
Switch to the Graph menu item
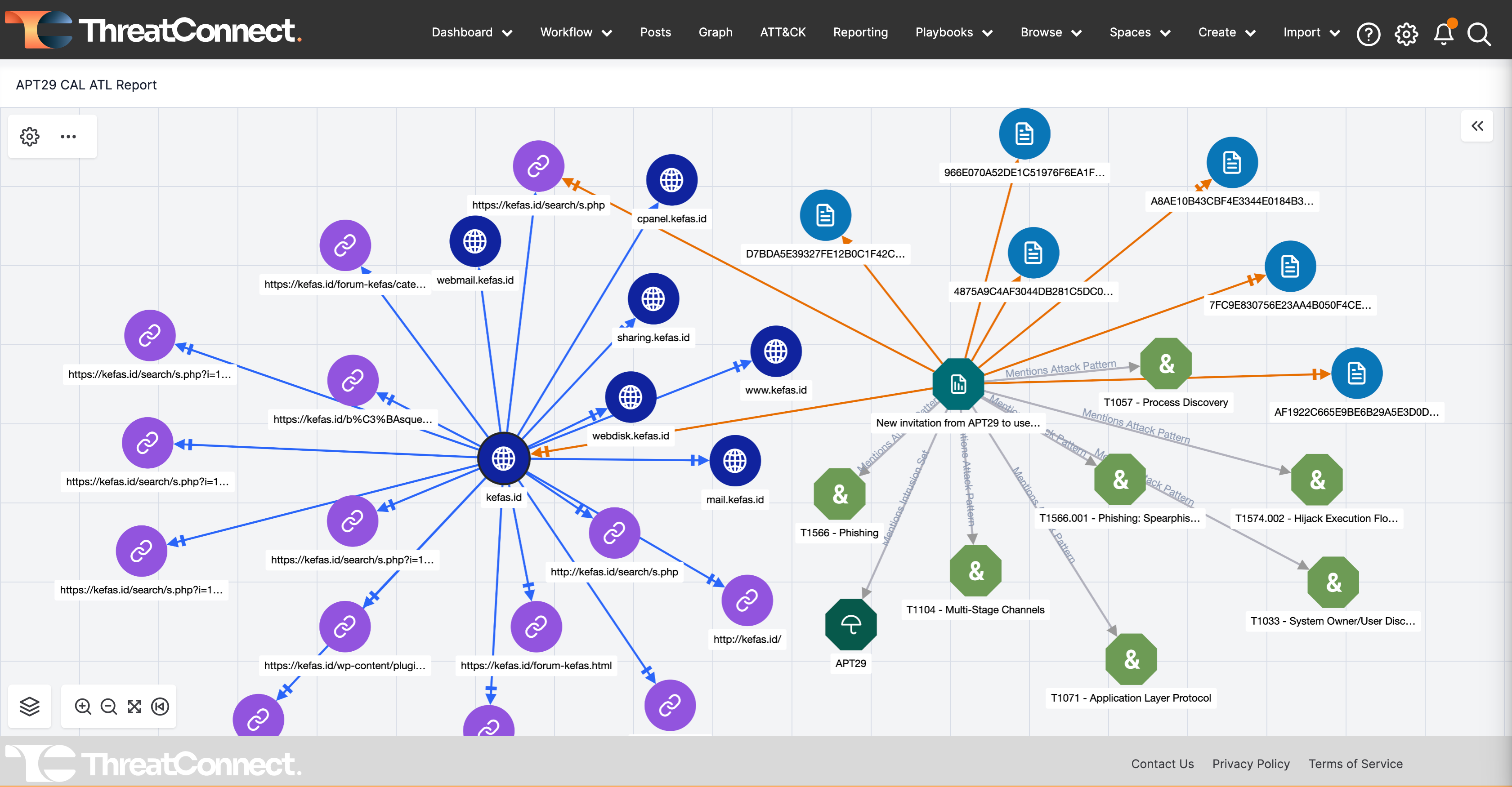pyautogui.click(x=715, y=32)
